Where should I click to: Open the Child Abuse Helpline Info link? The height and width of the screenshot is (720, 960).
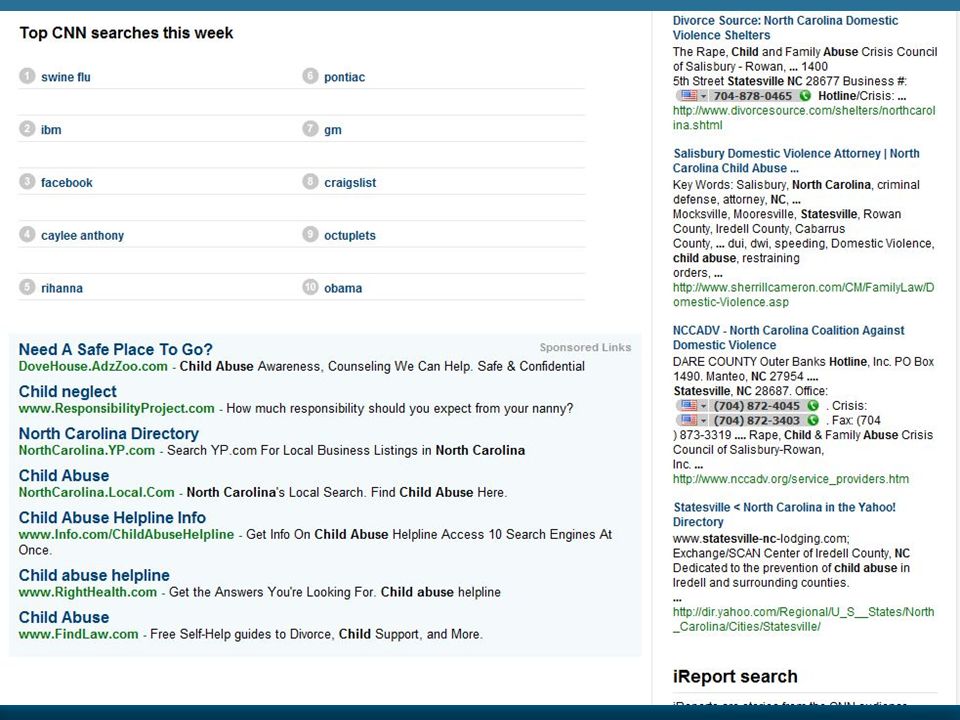[112, 517]
